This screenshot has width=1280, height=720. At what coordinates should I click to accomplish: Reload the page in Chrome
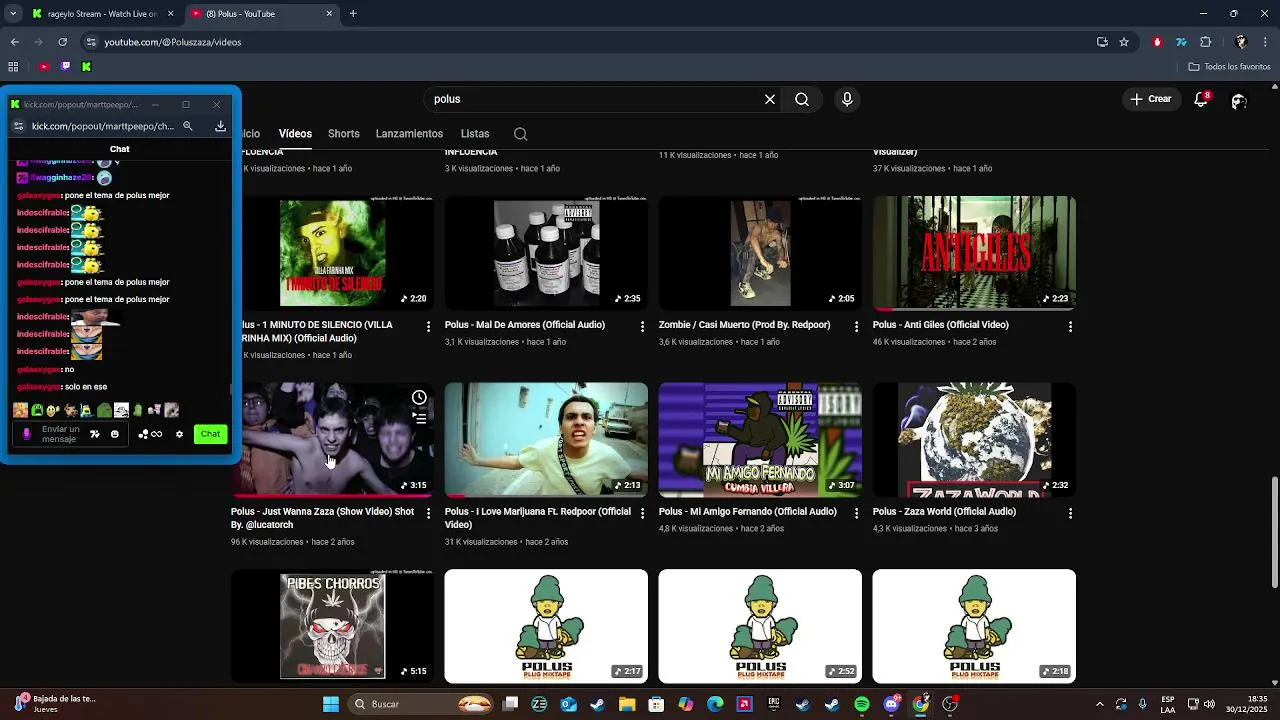(62, 42)
